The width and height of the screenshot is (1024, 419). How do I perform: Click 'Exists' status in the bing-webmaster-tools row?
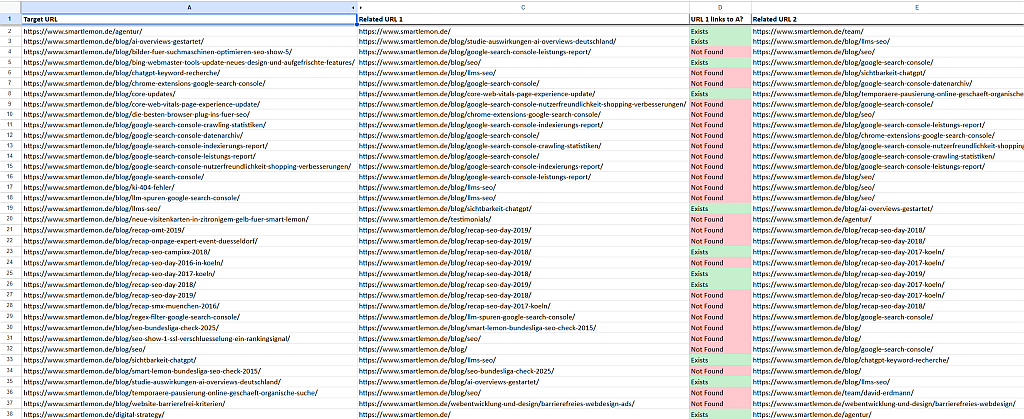[720, 62]
